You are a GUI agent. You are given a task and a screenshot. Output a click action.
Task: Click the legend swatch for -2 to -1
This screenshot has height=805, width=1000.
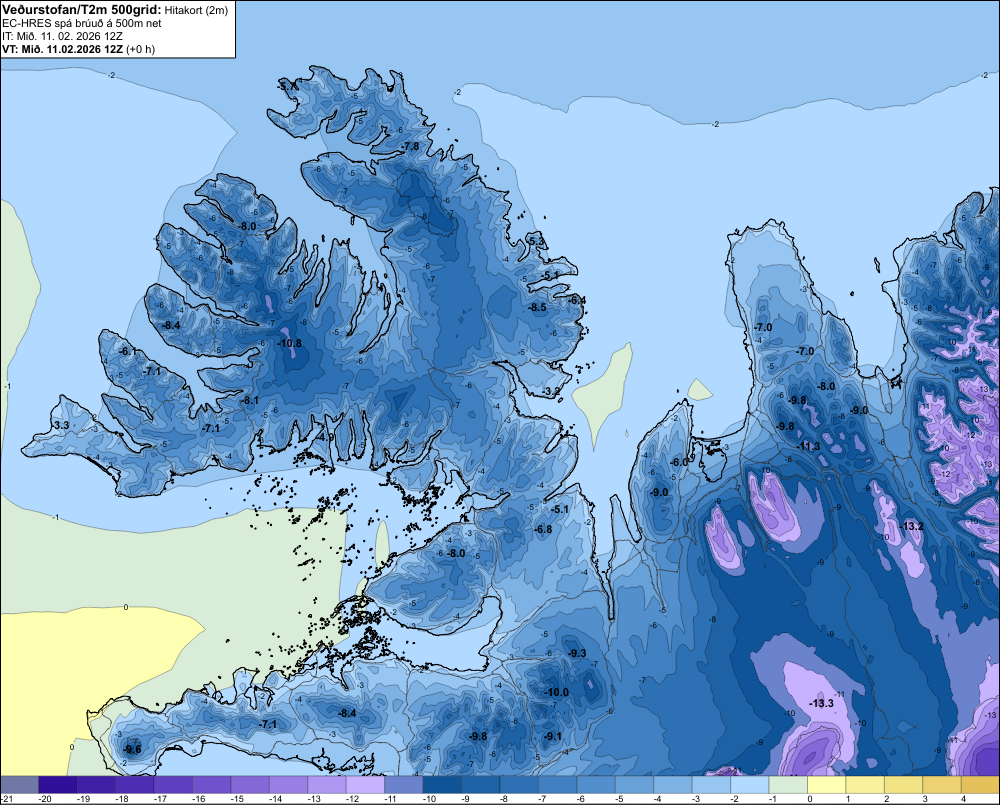[749, 785]
